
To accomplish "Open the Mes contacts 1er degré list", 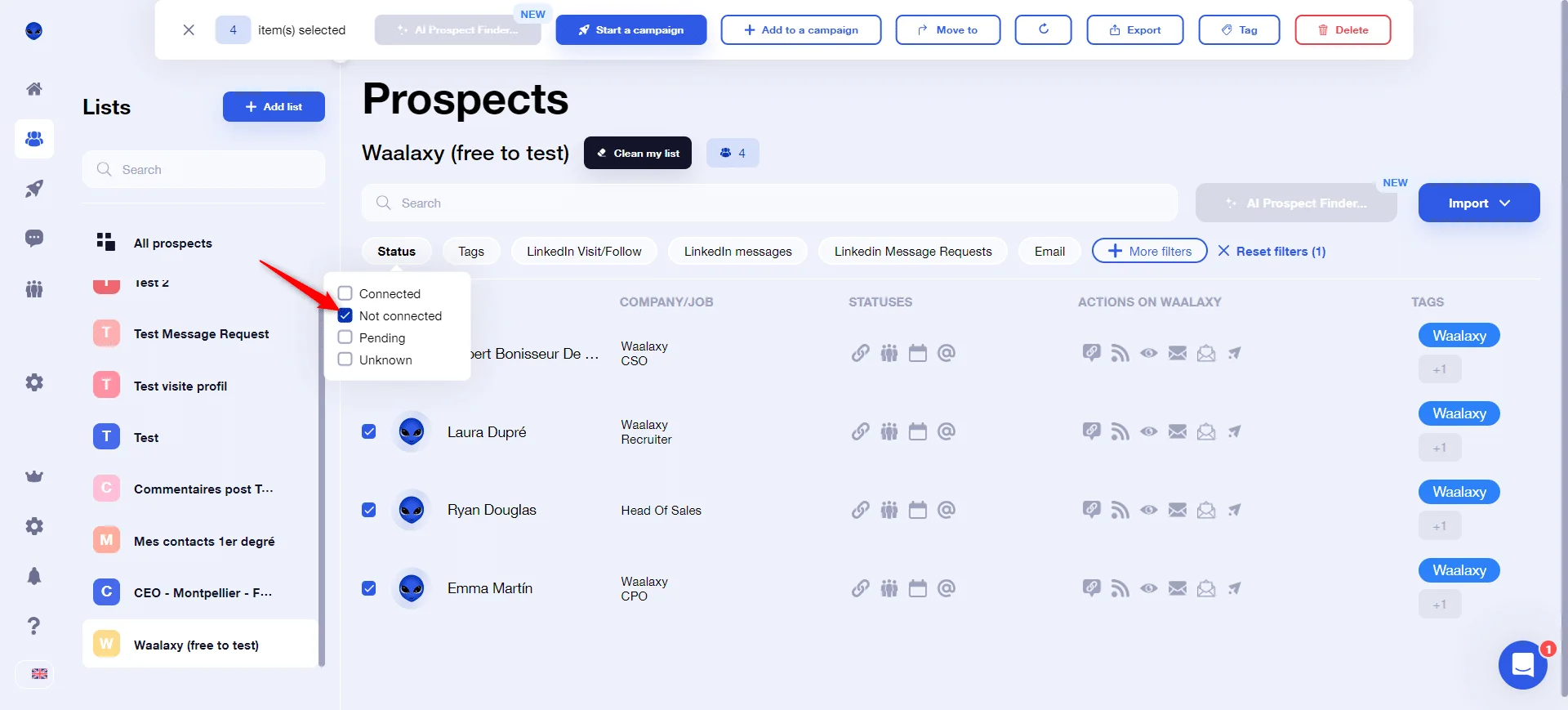I will (200, 541).
